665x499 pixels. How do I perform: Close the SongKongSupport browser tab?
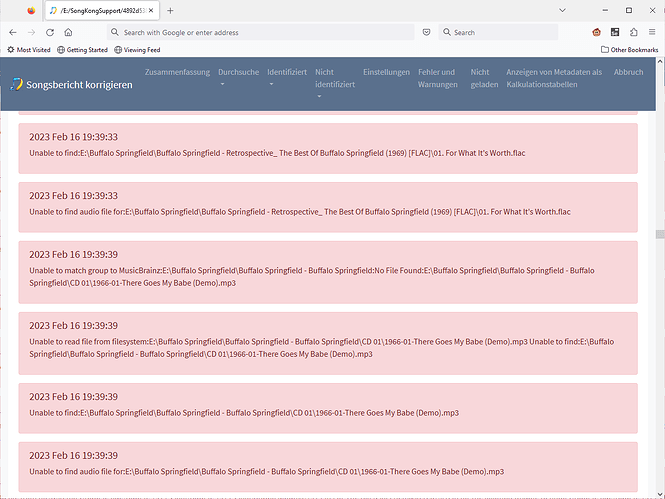click(151, 11)
